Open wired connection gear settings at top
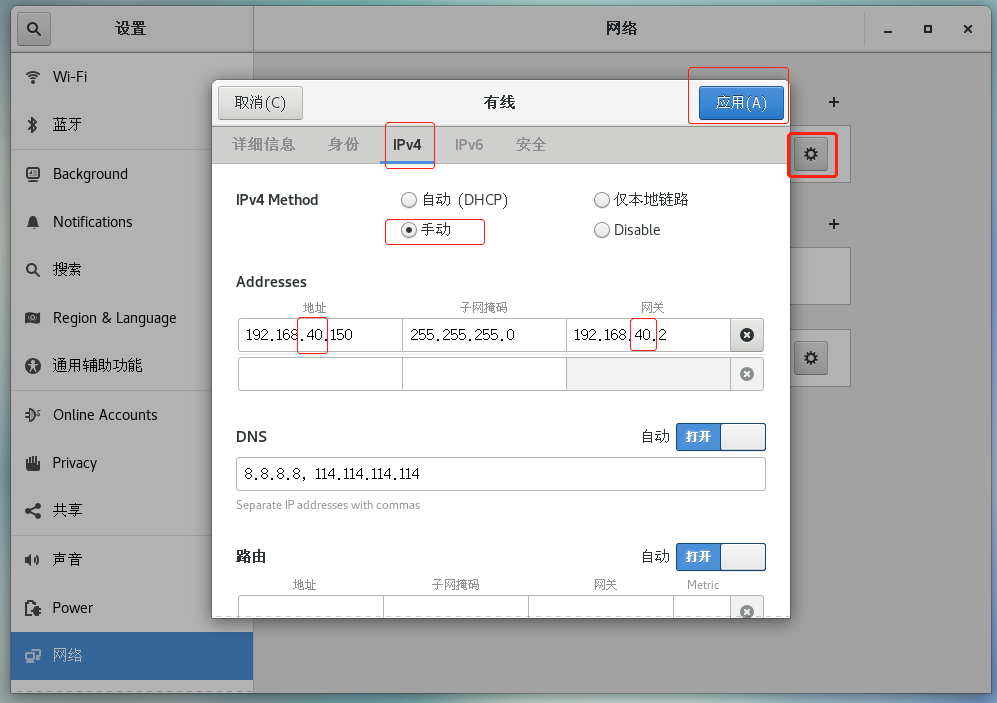This screenshot has height=703, width=997. (811, 154)
